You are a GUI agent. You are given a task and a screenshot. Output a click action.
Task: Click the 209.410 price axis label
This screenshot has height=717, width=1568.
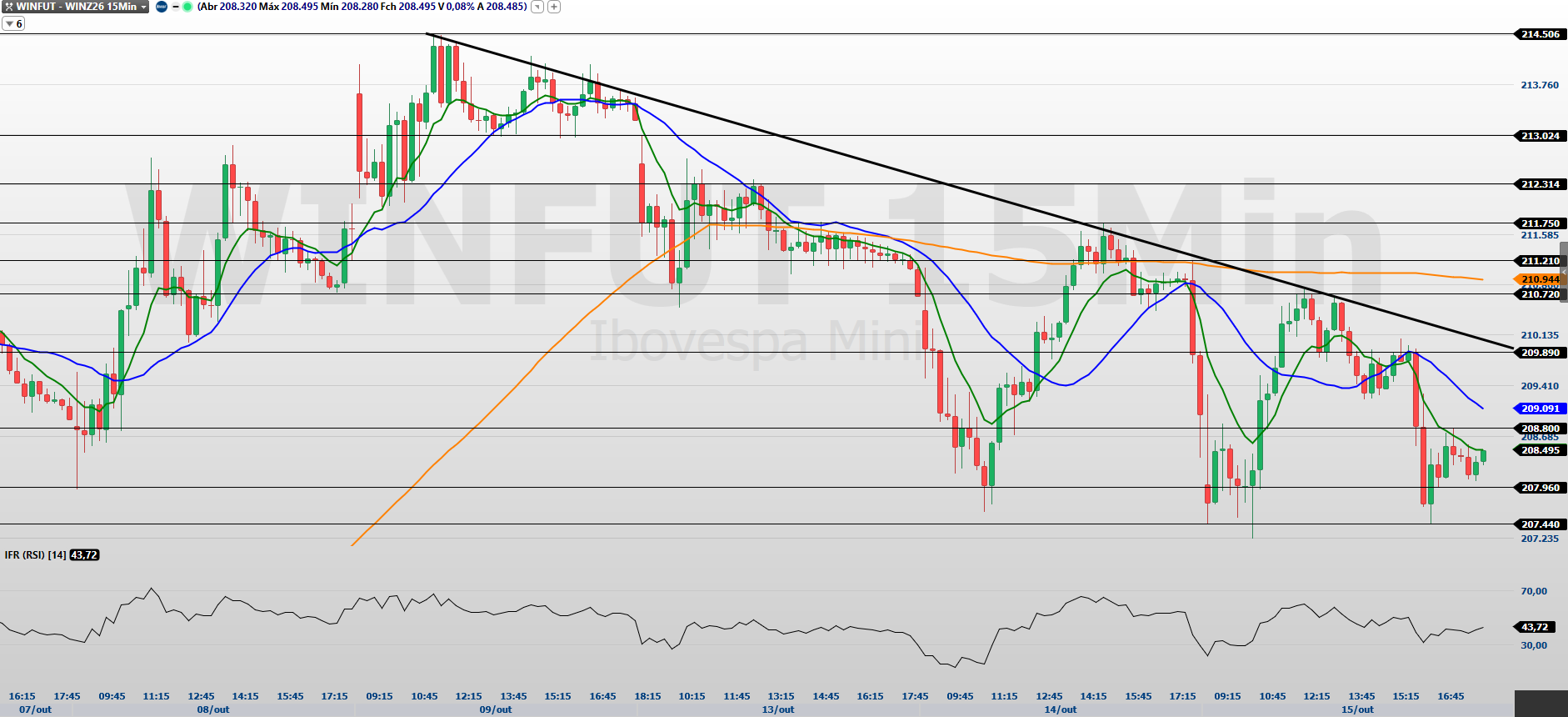tap(1540, 386)
